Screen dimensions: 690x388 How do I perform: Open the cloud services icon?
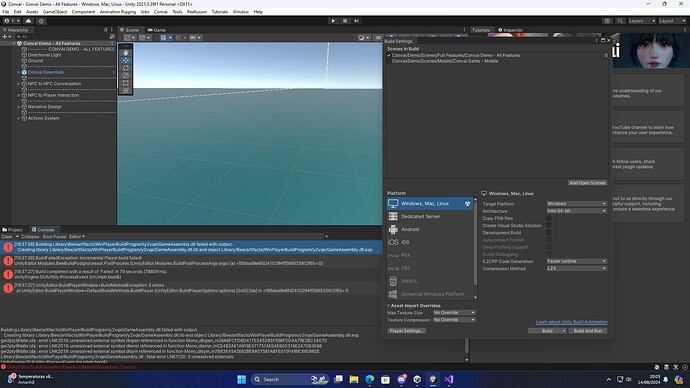pos(29,21)
